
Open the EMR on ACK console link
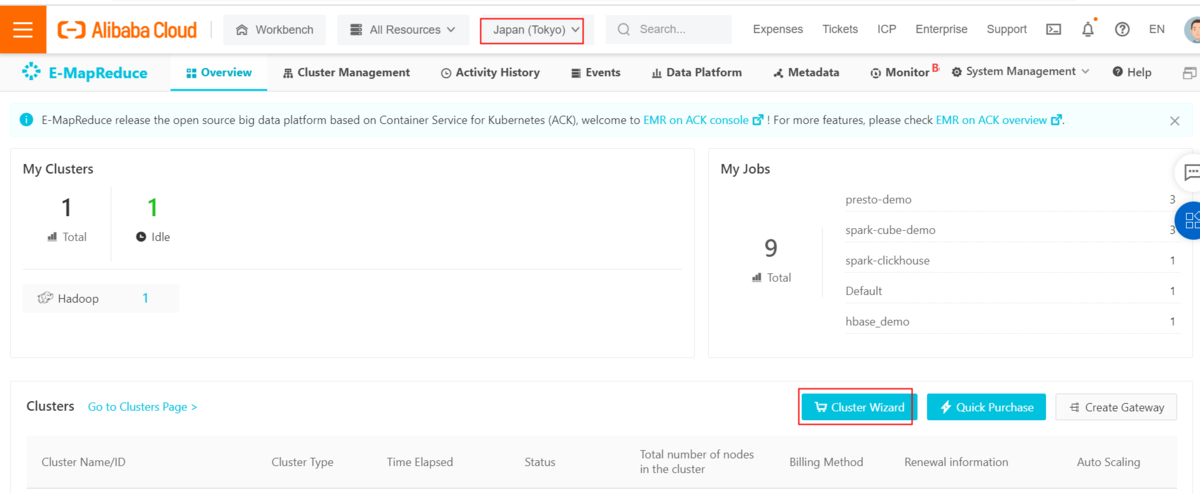(704, 120)
